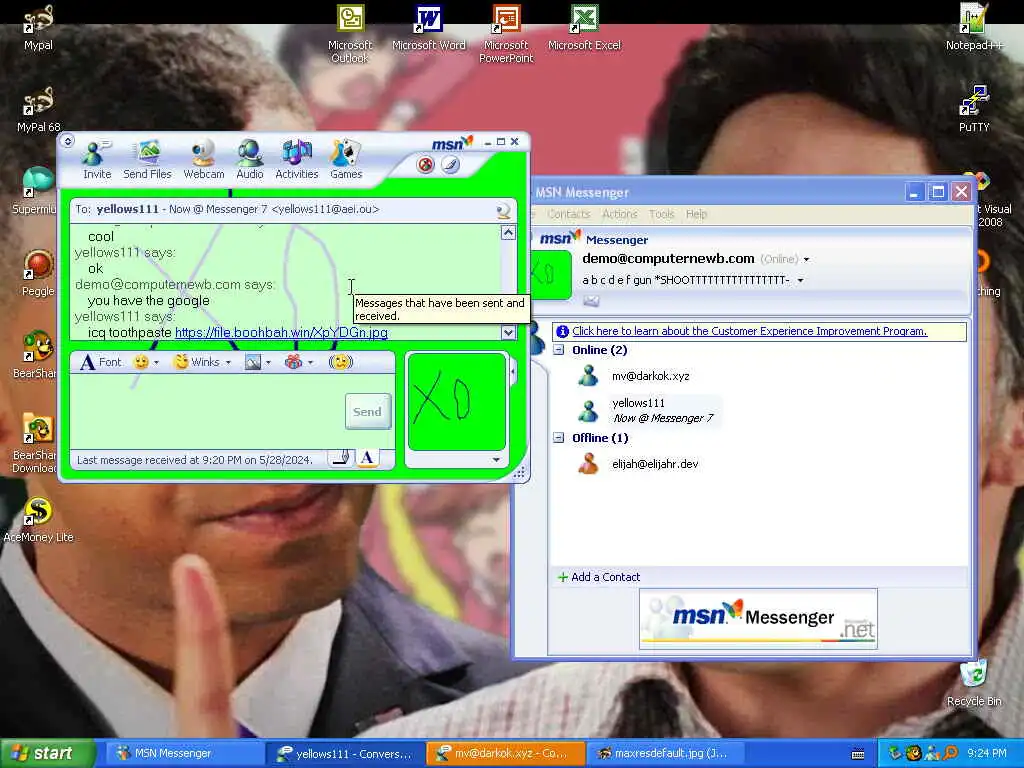Start an Audio call with yellows111
1024x768 pixels.
tap(249, 159)
